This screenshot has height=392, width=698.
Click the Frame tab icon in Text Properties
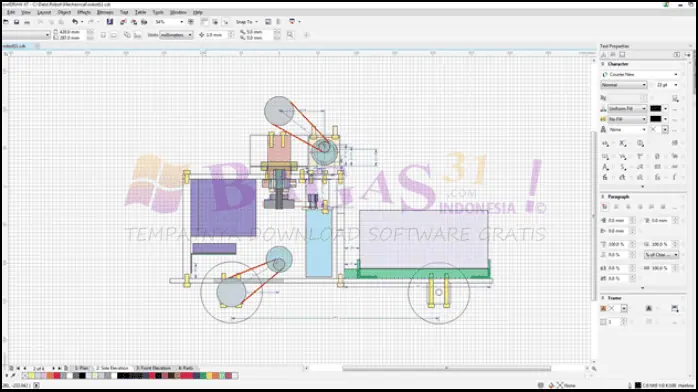click(x=622, y=55)
